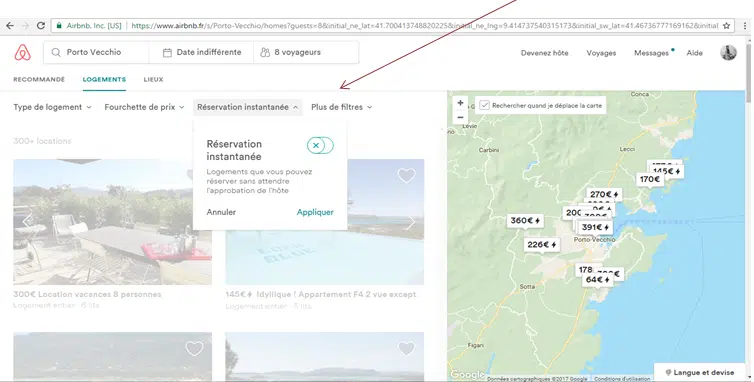Viewport: 754px width, 382px height.
Task: Open the Chrome three-dot menu
Action: tap(744, 25)
